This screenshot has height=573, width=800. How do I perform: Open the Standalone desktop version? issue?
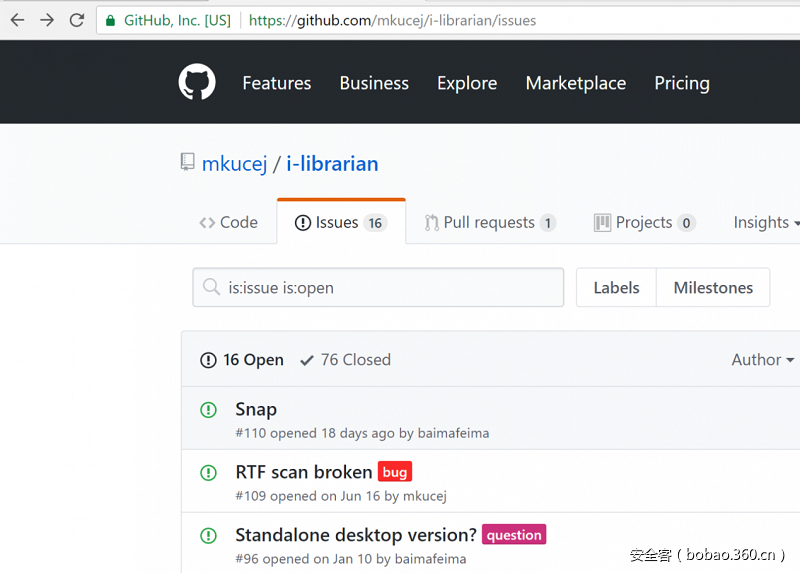[x=356, y=535]
